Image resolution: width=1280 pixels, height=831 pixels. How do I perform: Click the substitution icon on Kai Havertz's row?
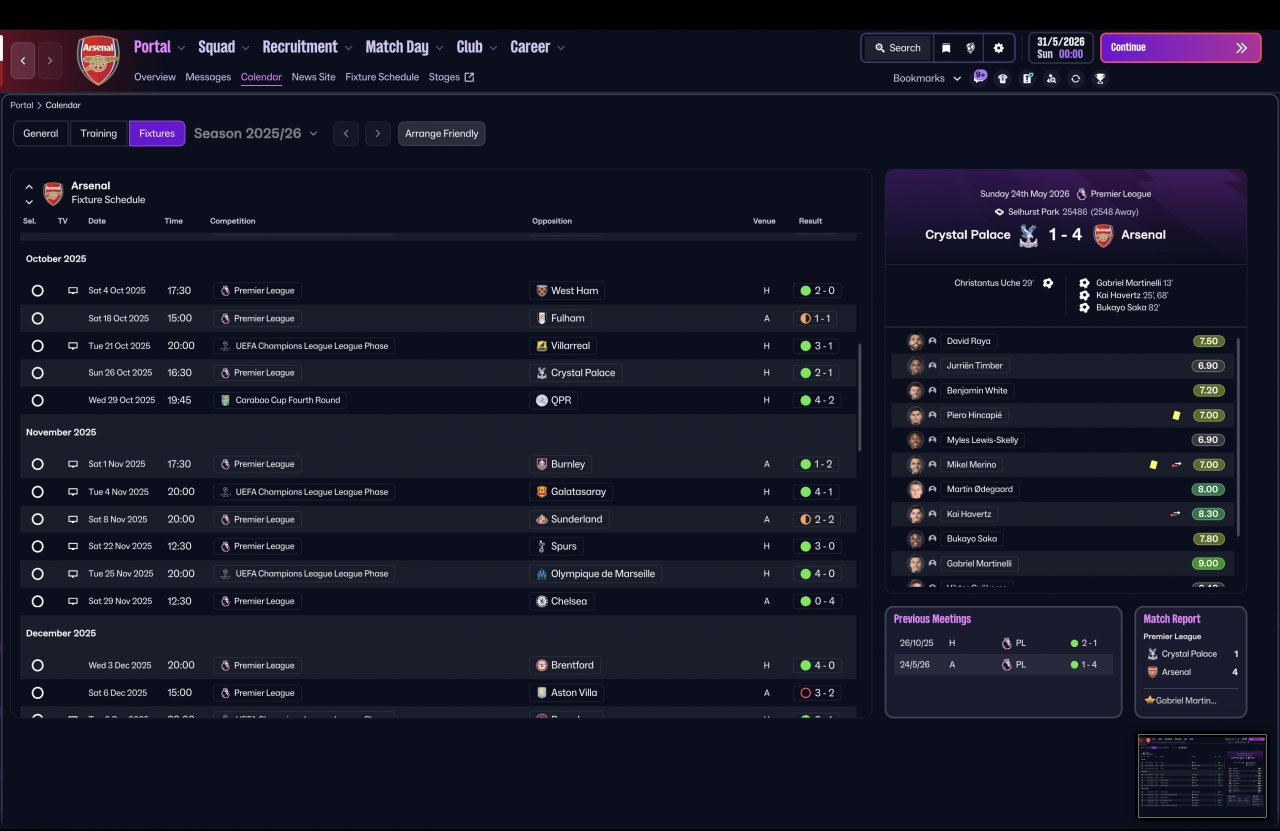coord(1176,514)
